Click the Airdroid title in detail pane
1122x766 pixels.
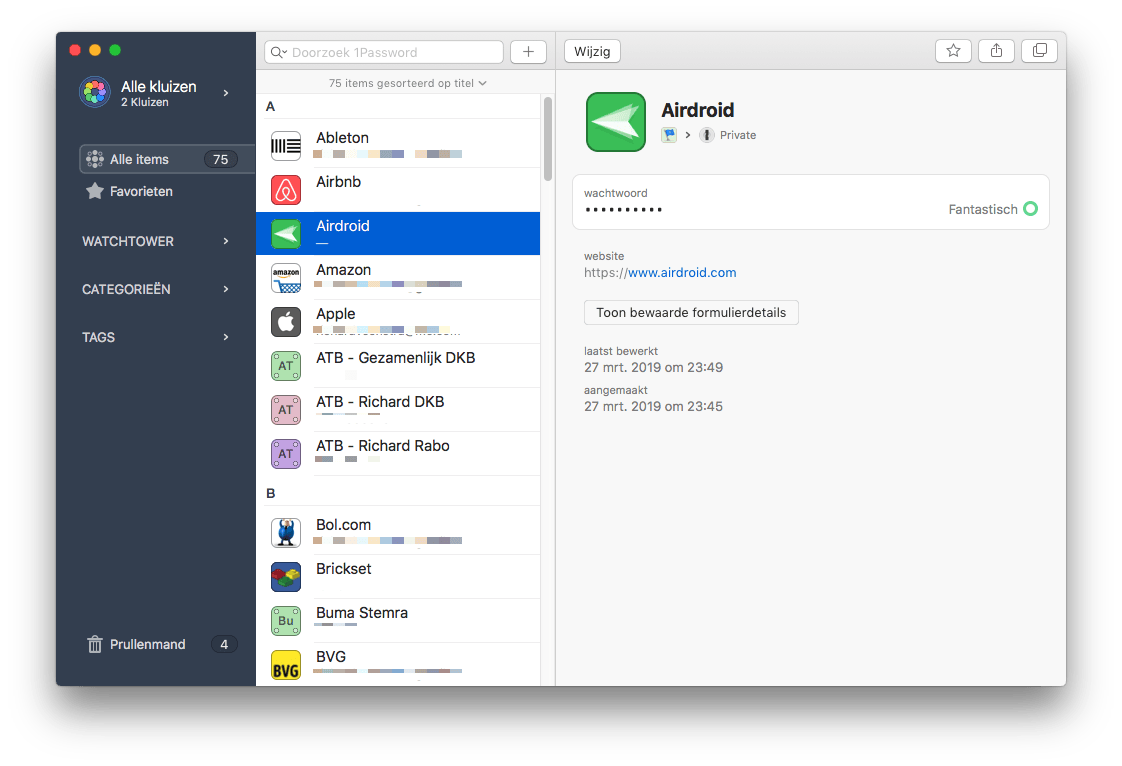(698, 110)
